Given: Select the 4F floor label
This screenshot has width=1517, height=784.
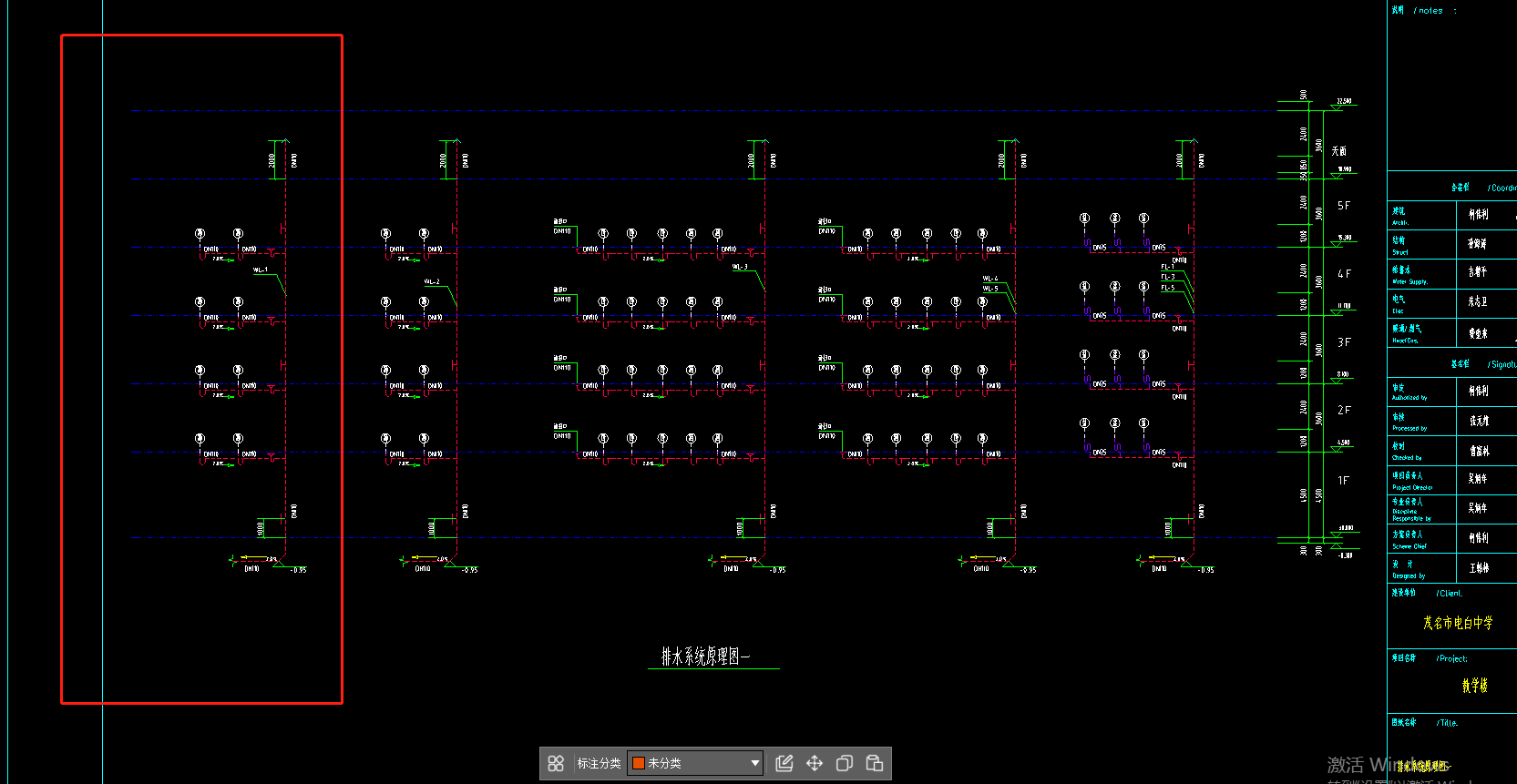Looking at the screenshot, I should tap(1344, 274).
